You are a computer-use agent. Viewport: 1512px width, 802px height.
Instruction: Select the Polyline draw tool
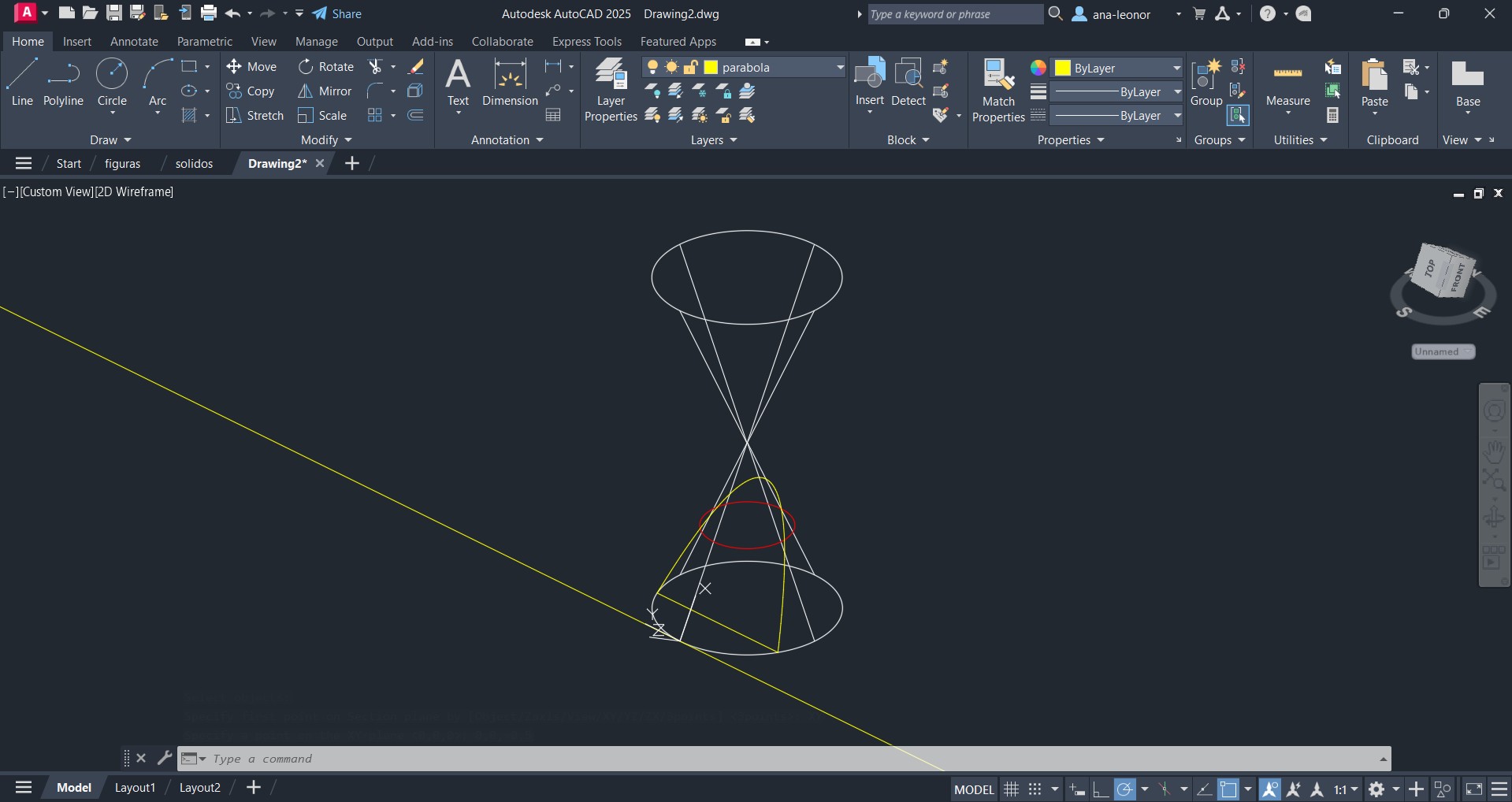(63, 83)
